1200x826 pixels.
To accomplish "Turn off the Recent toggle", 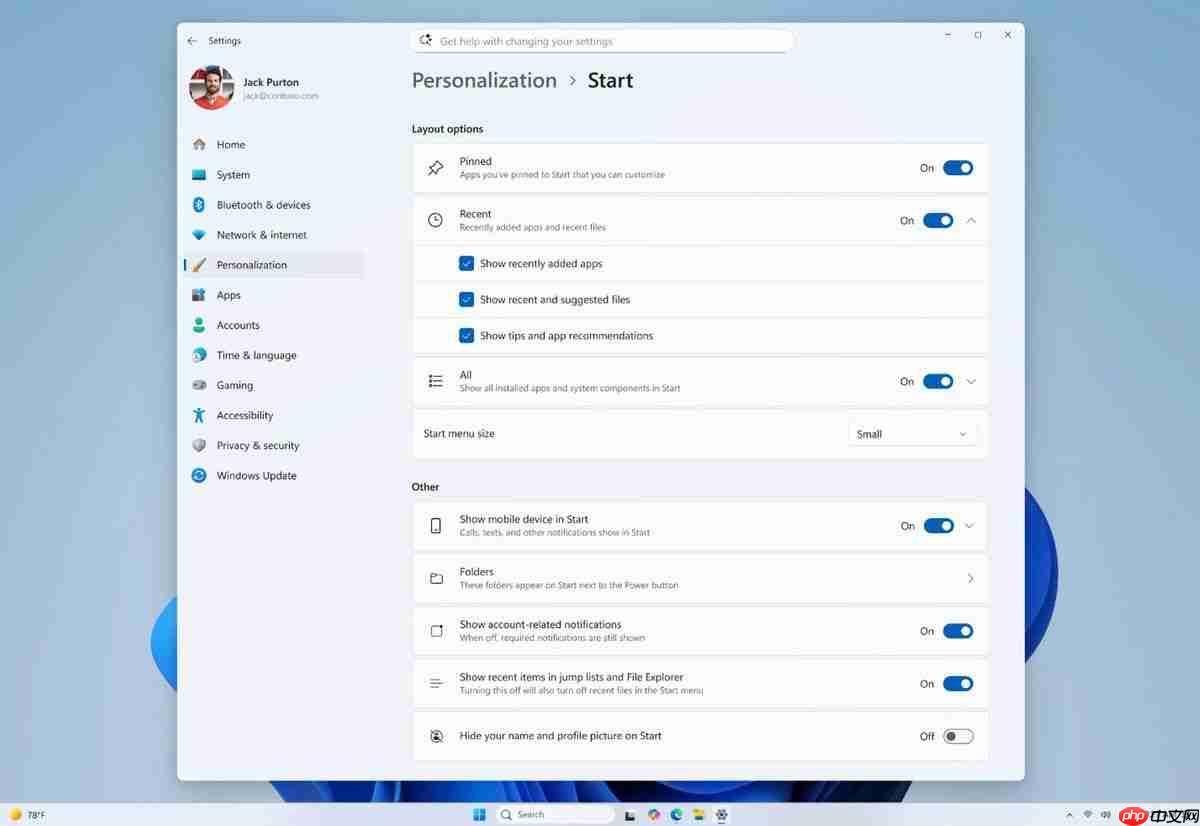I will (x=938, y=221).
